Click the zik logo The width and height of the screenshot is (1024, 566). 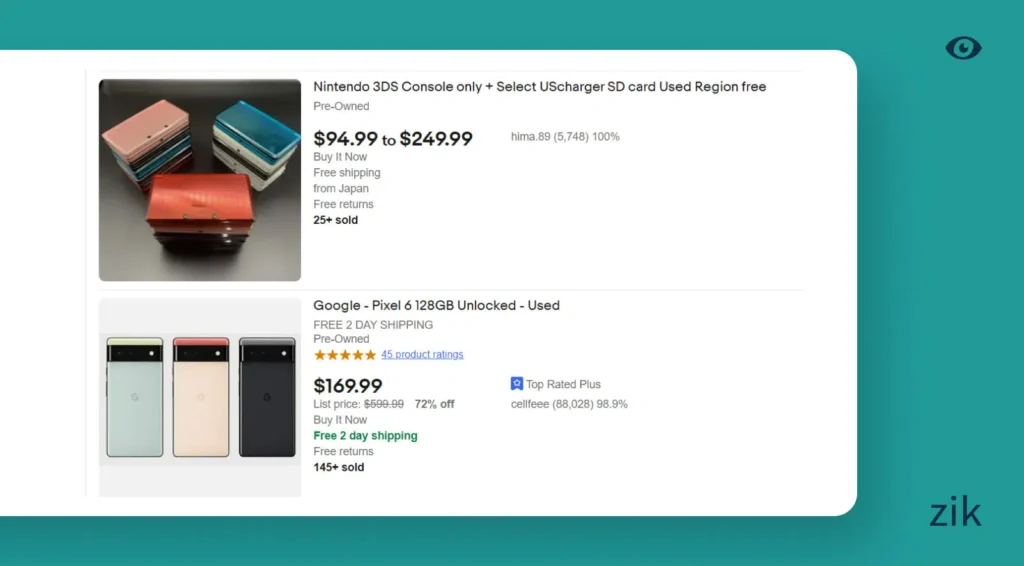coord(955,513)
